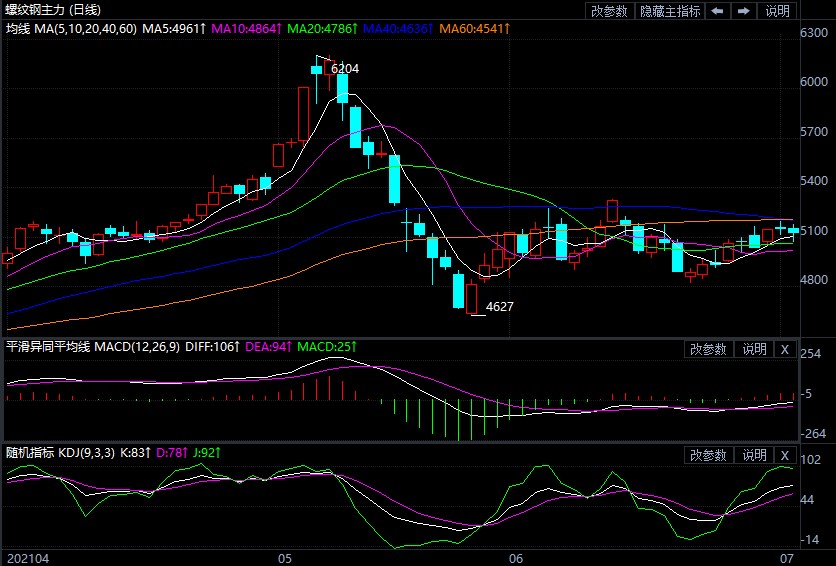Hide the main chart indicator (隐藏主指标)
Viewport: 836px width, 566px height.
pos(668,11)
